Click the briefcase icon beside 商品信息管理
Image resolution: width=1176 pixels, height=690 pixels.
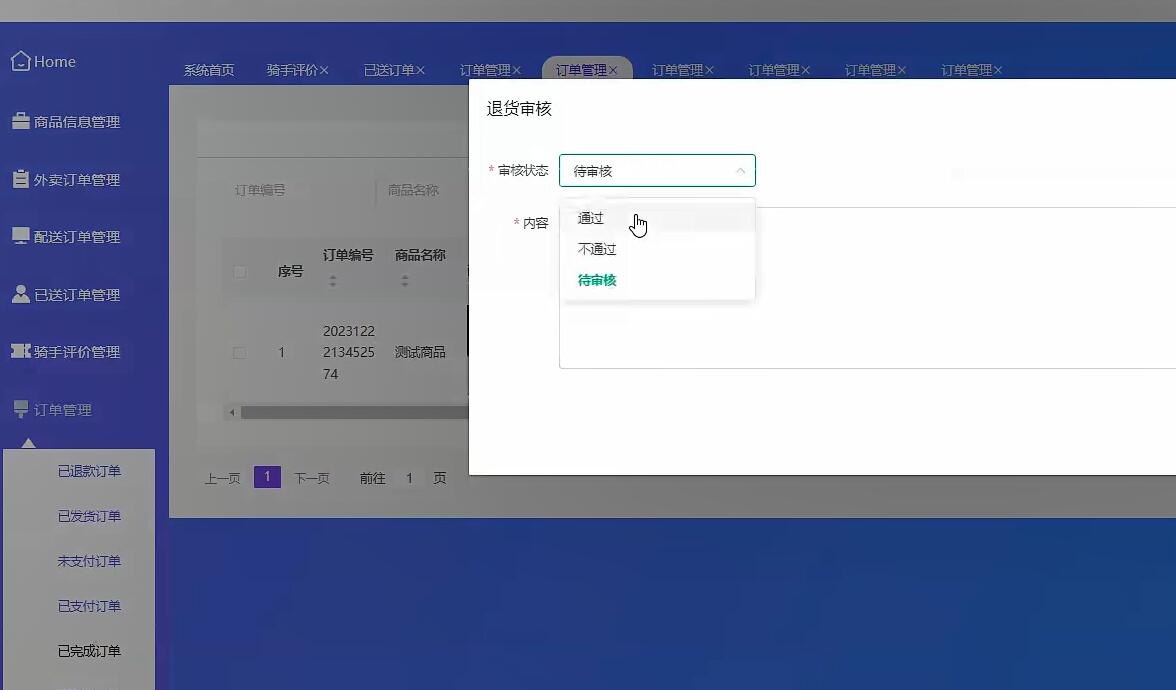[20, 121]
